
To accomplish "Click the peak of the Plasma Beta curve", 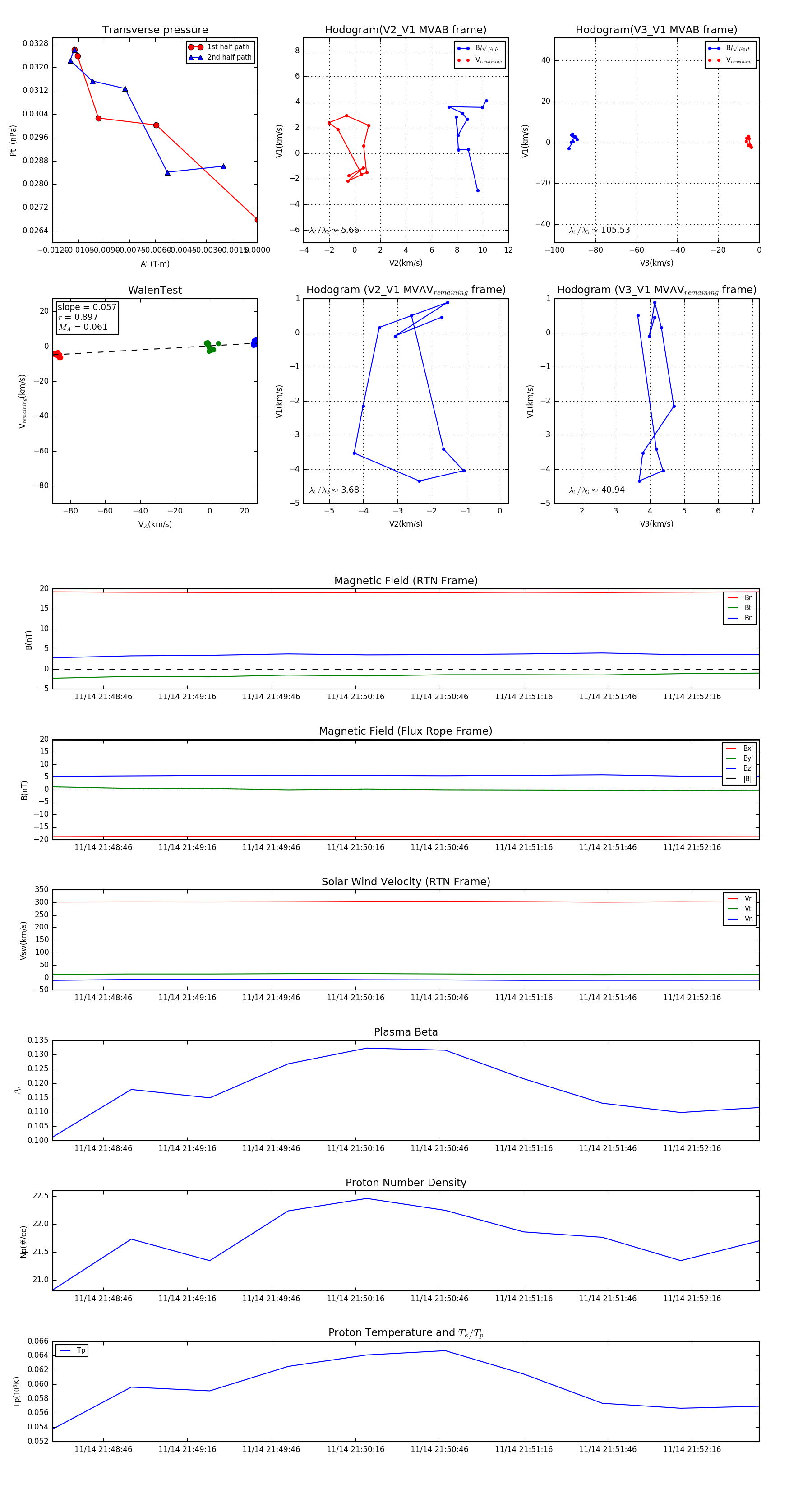I will pos(366,1048).
